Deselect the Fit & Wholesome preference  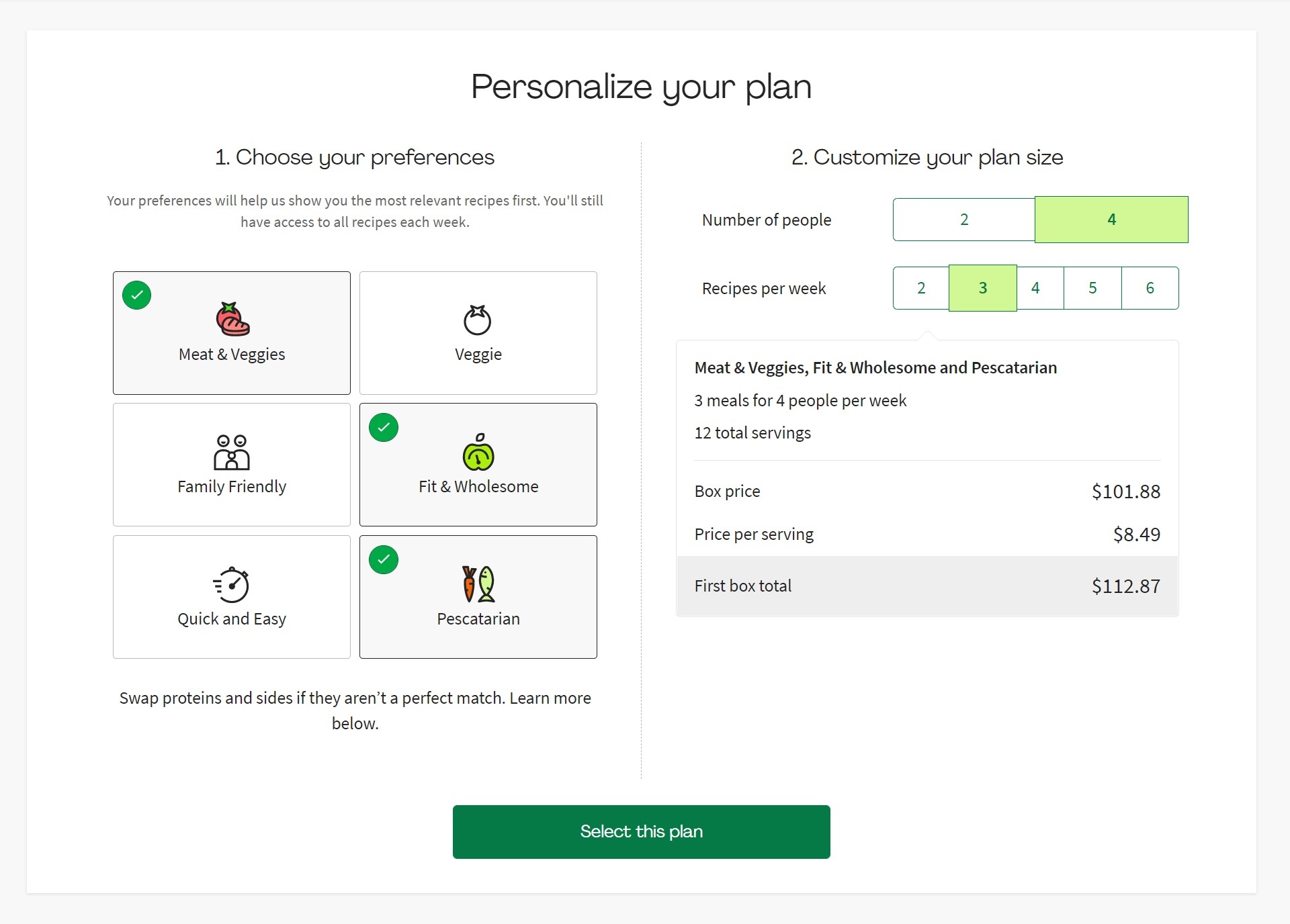point(478,464)
